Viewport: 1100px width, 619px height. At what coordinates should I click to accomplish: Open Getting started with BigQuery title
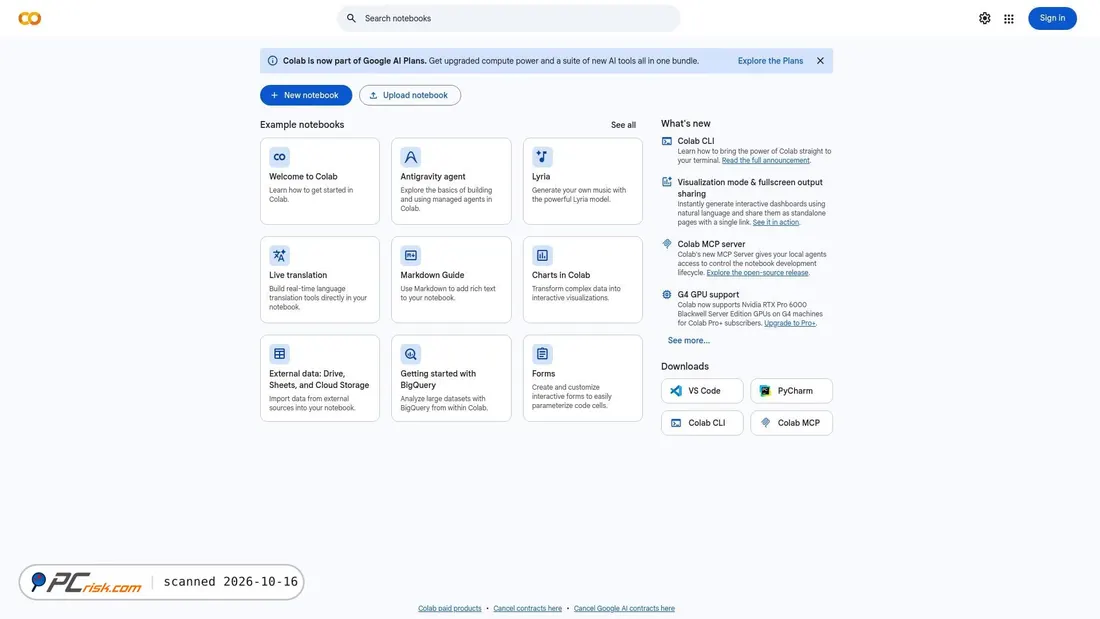[x=438, y=380]
